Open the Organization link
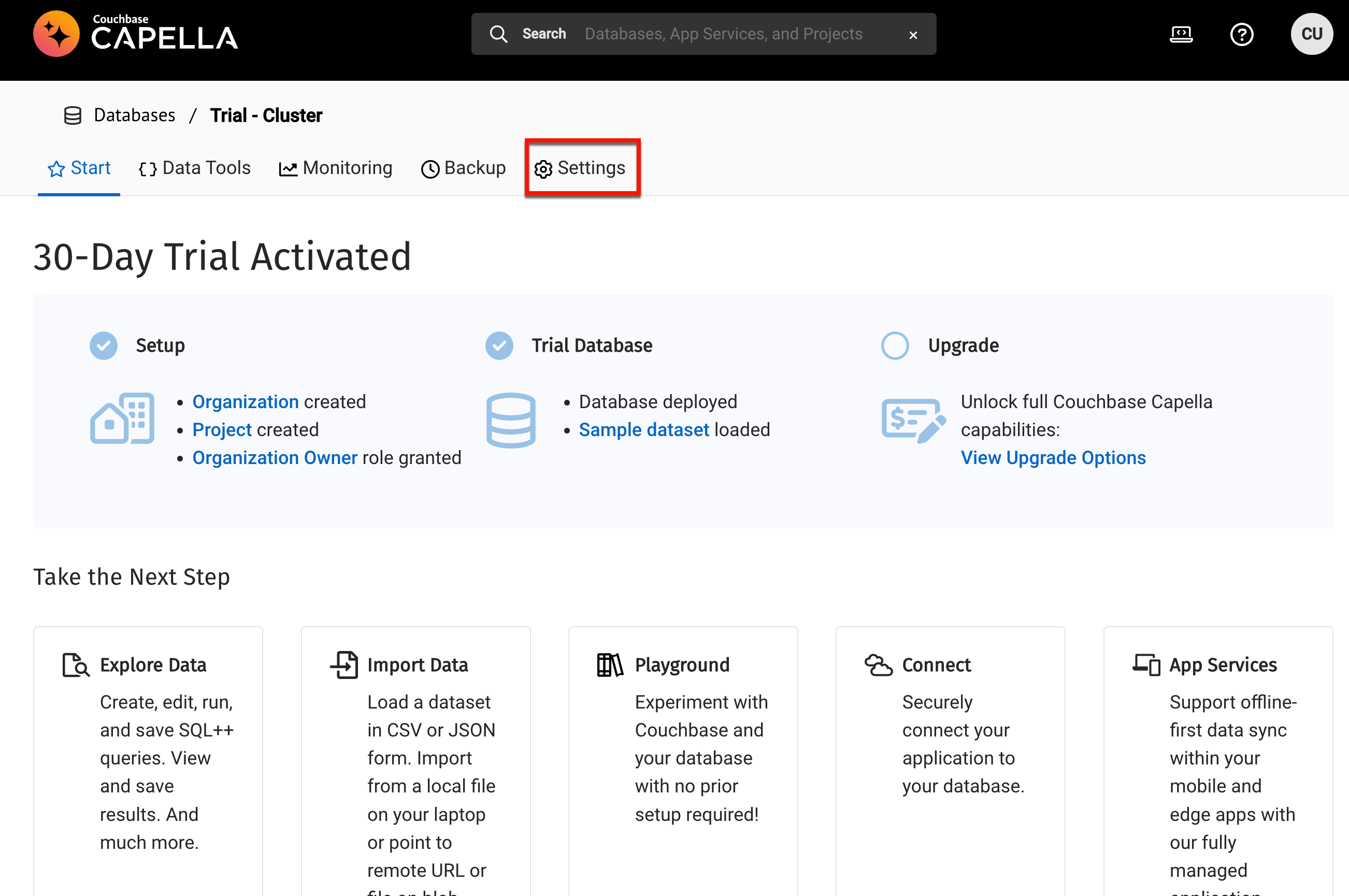 coord(245,402)
